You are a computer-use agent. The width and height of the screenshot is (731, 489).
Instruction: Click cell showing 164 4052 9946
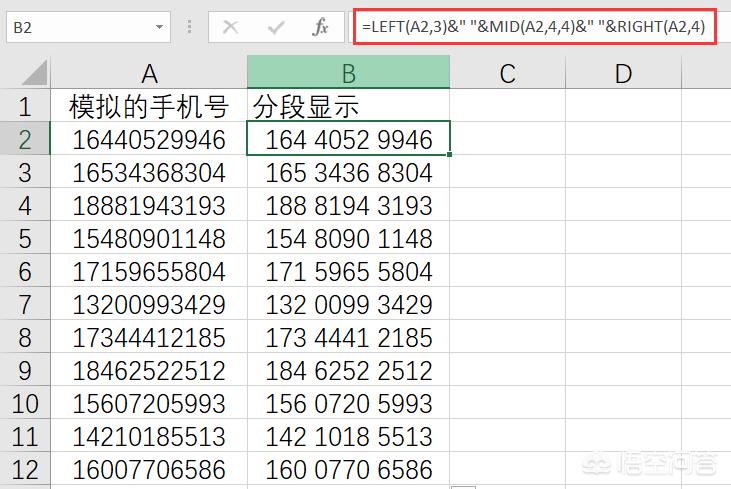pos(348,138)
